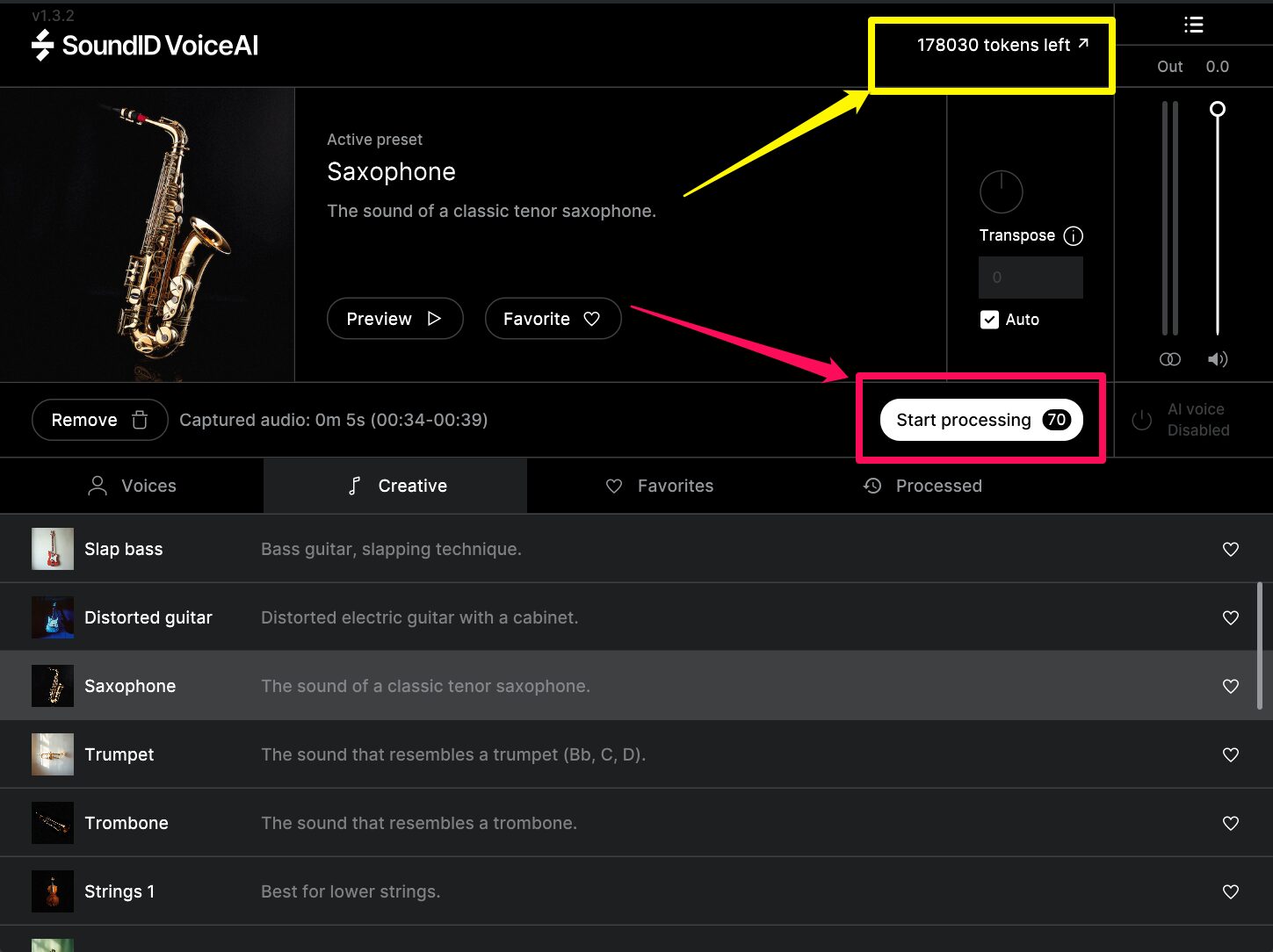Select the Trumpet preset name
Screen dimensions: 1273x952
click(119, 754)
